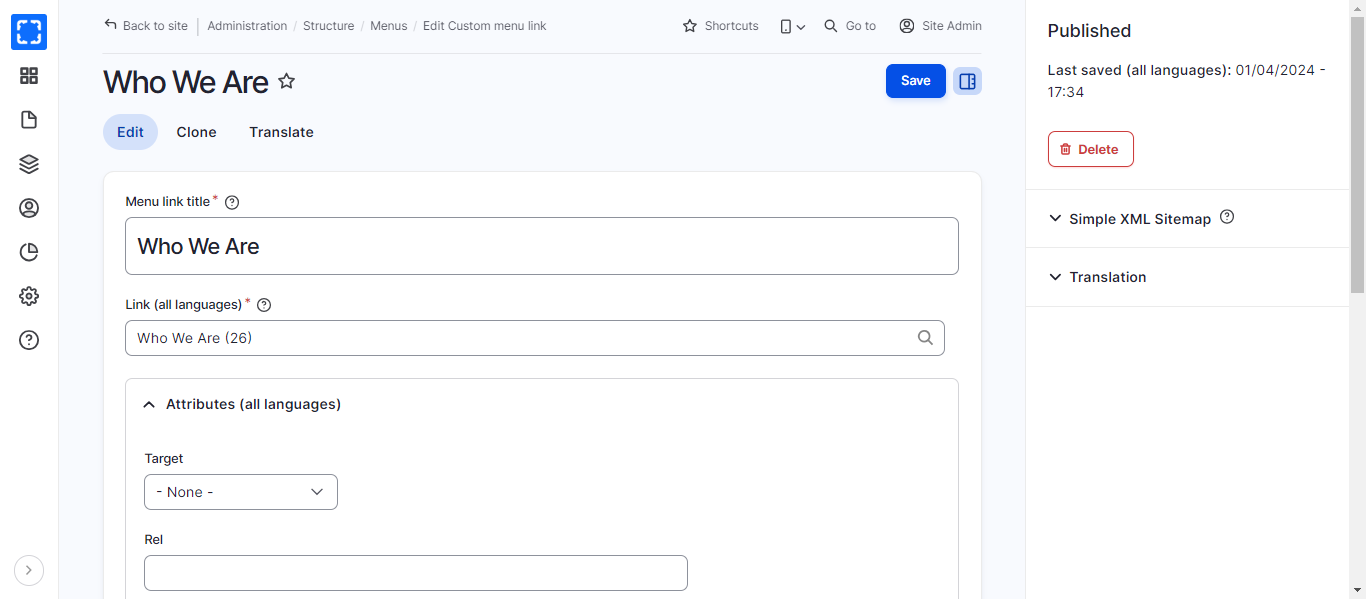The width and height of the screenshot is (1366, 599).
Task: Click the dashboard grid icon in sidebar
Action: [29, 76]
